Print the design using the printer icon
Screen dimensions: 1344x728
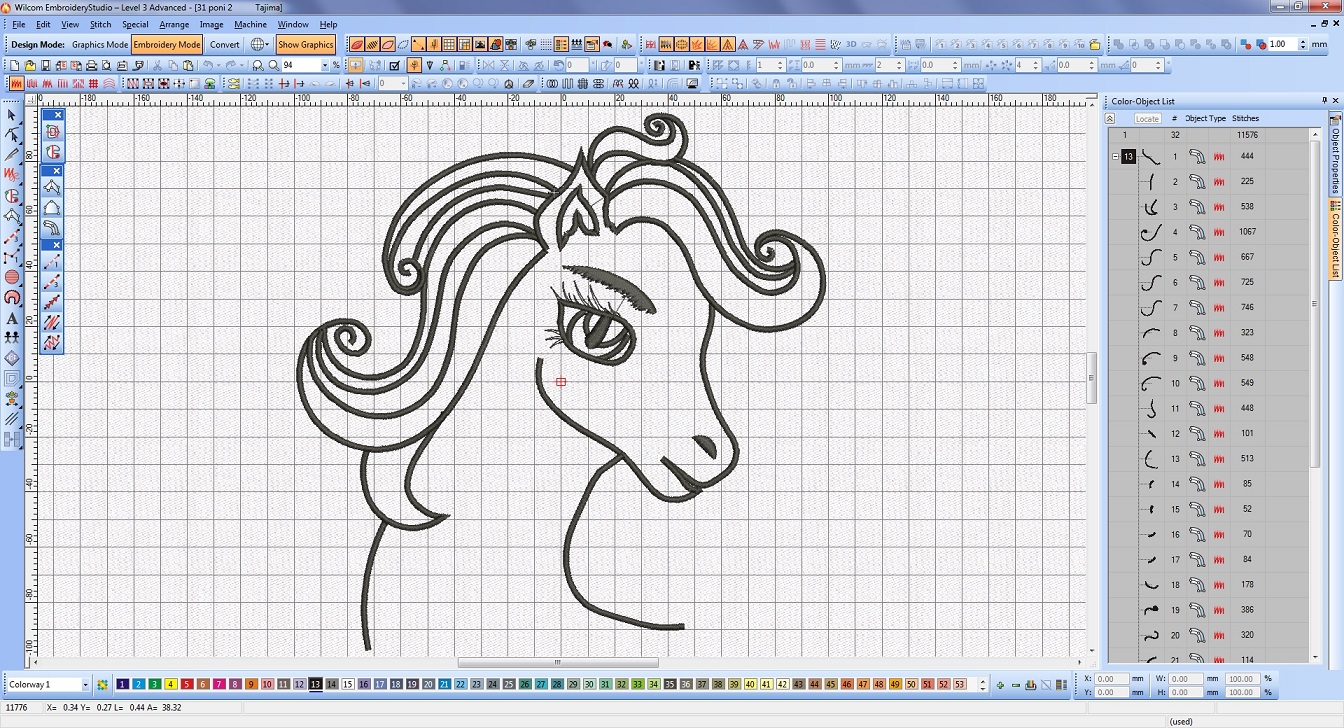pyautogui.click(x=93, y=65)
